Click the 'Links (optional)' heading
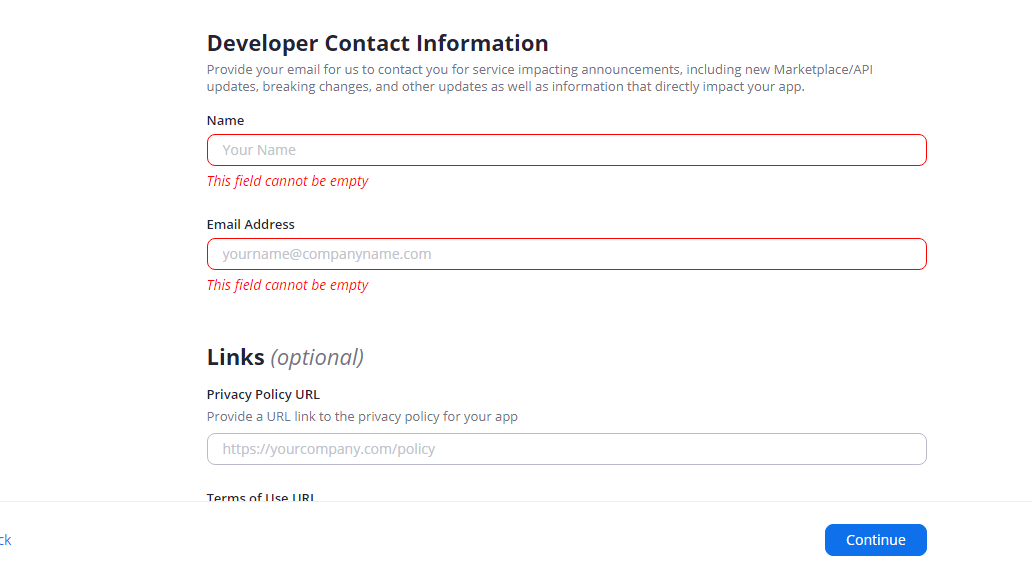Image resolution: width=1032 pixels, height=568 pixels. point(285,357)
